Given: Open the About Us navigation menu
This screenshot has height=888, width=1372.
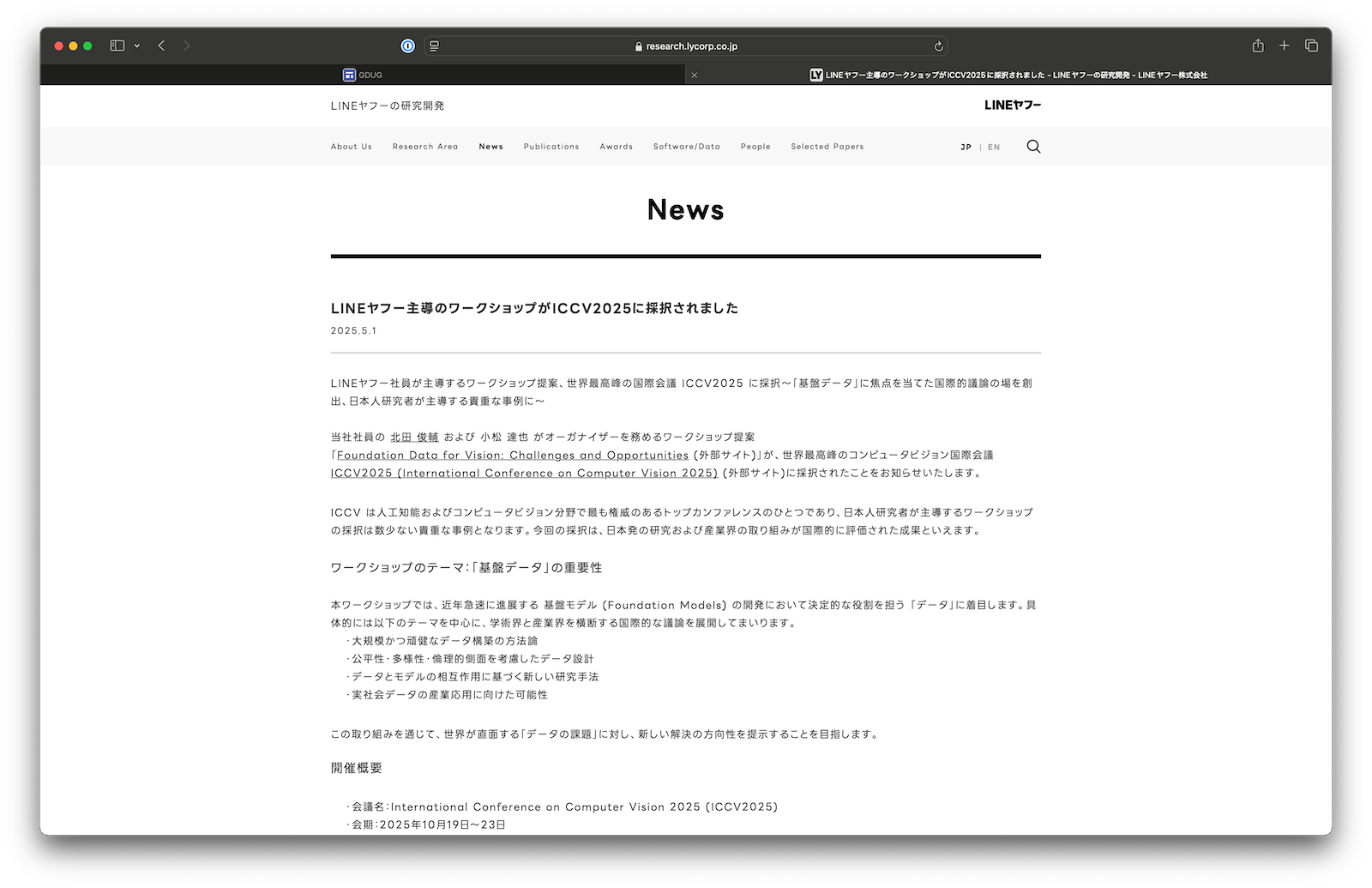Looking at the screenshot, I should pyautogui.click(x=351, y=147).
